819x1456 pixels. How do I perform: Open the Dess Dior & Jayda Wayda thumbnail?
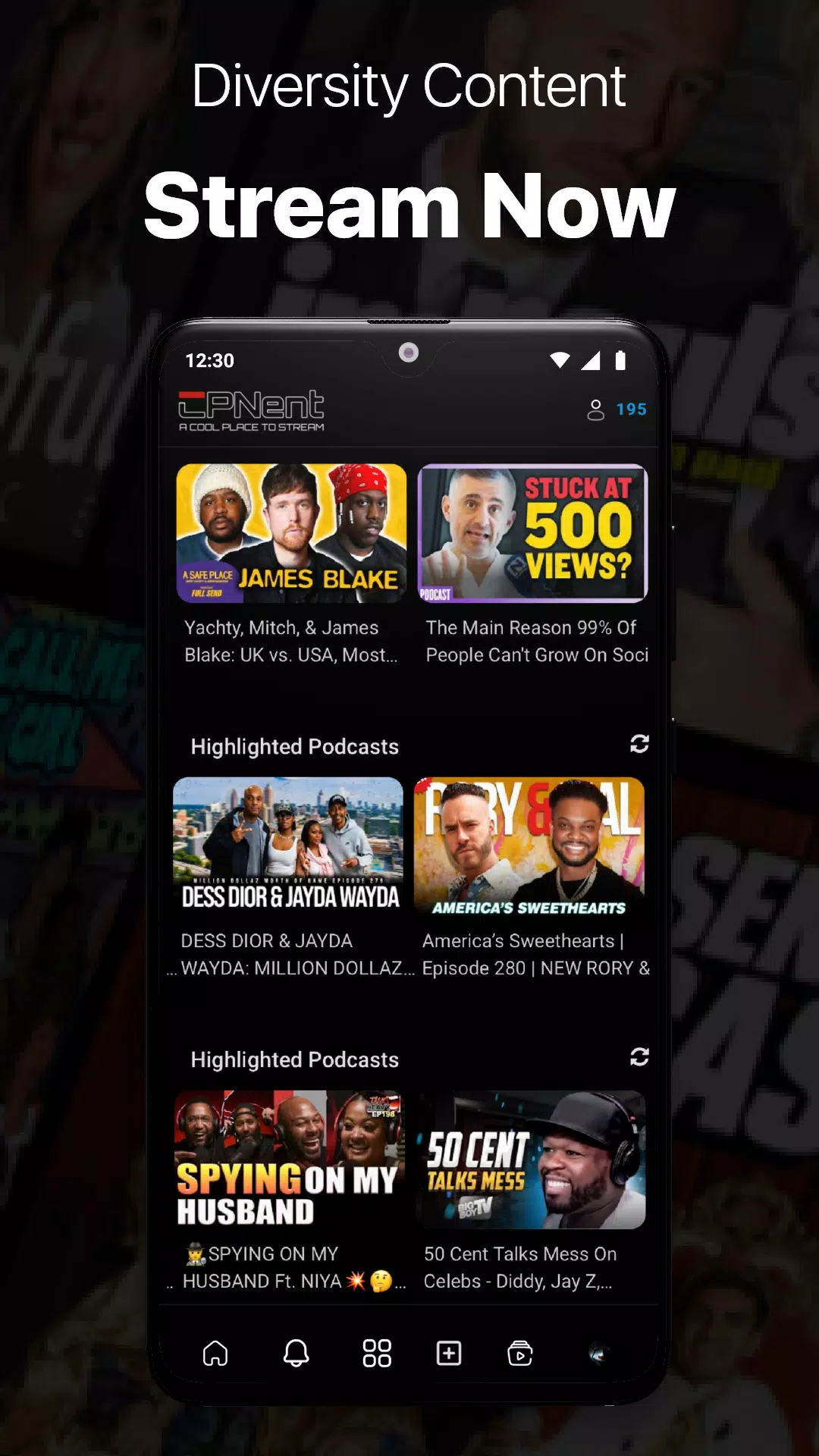[288, 846]
